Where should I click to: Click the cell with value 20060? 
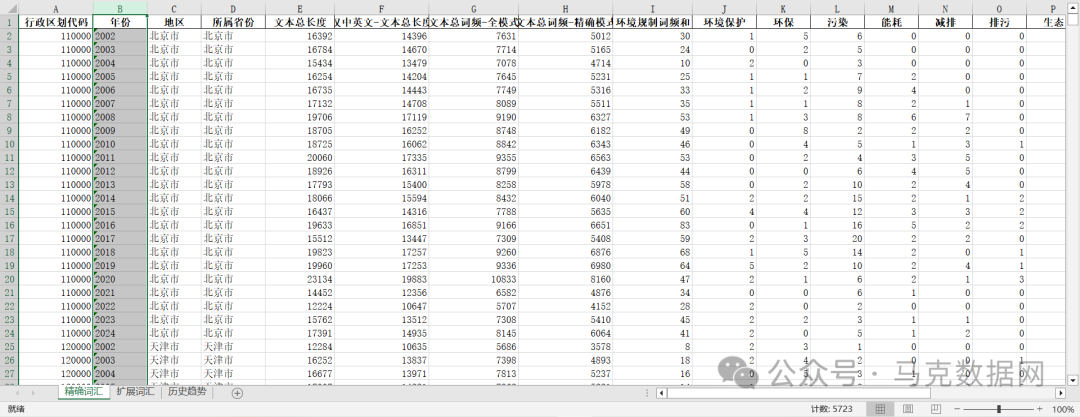click(300, 157)
